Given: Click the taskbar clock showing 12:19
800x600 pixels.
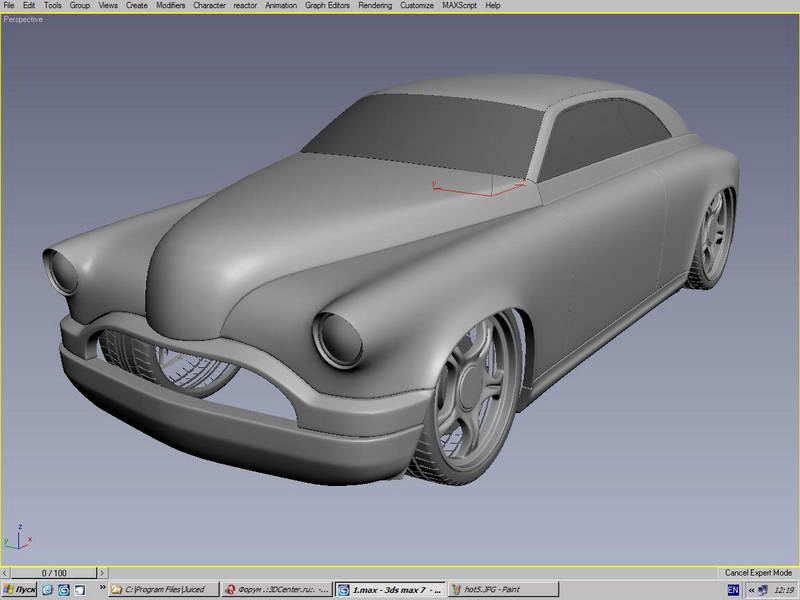Looking at the screenshot, I should tap(784, 590).
